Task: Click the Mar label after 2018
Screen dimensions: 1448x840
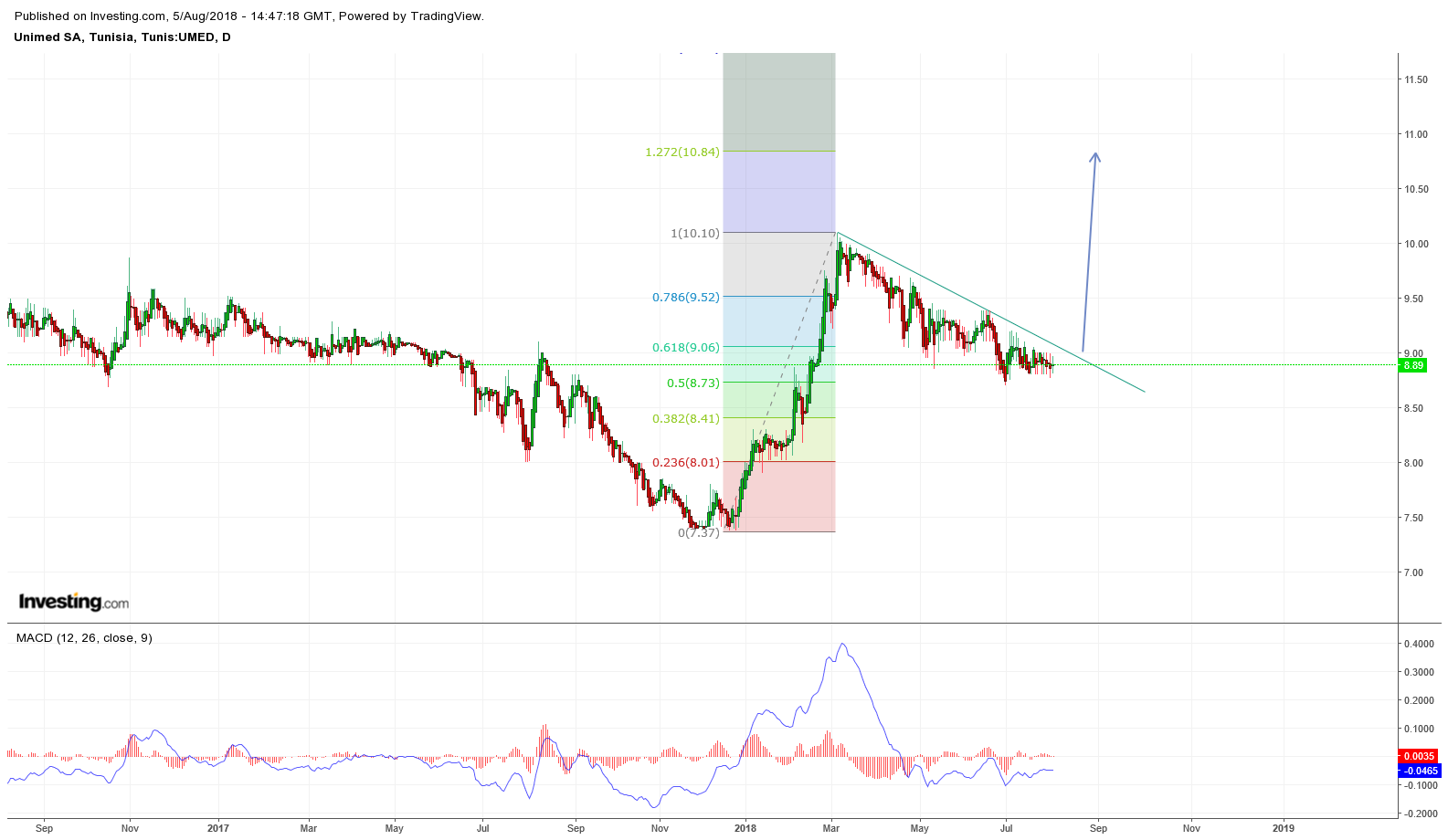Action: 831,828
